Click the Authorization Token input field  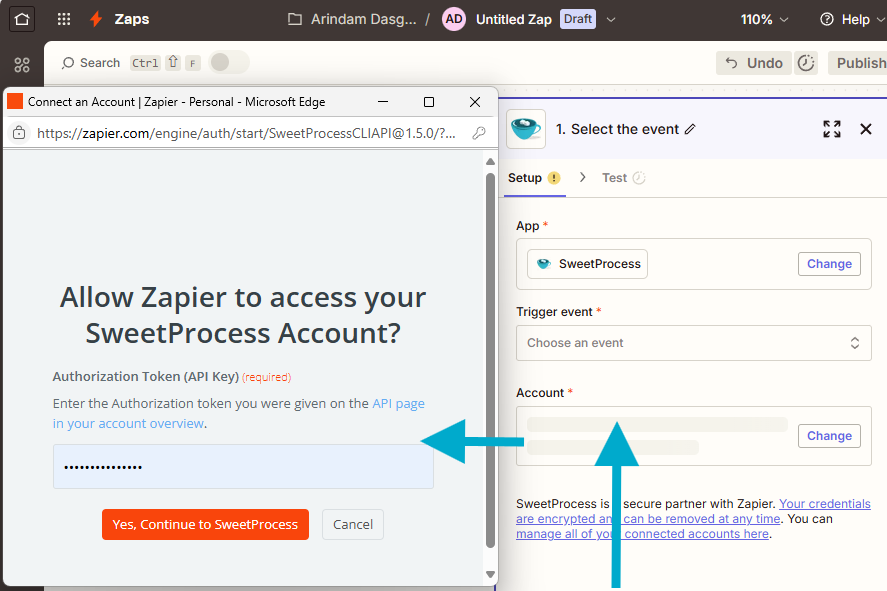243,467
